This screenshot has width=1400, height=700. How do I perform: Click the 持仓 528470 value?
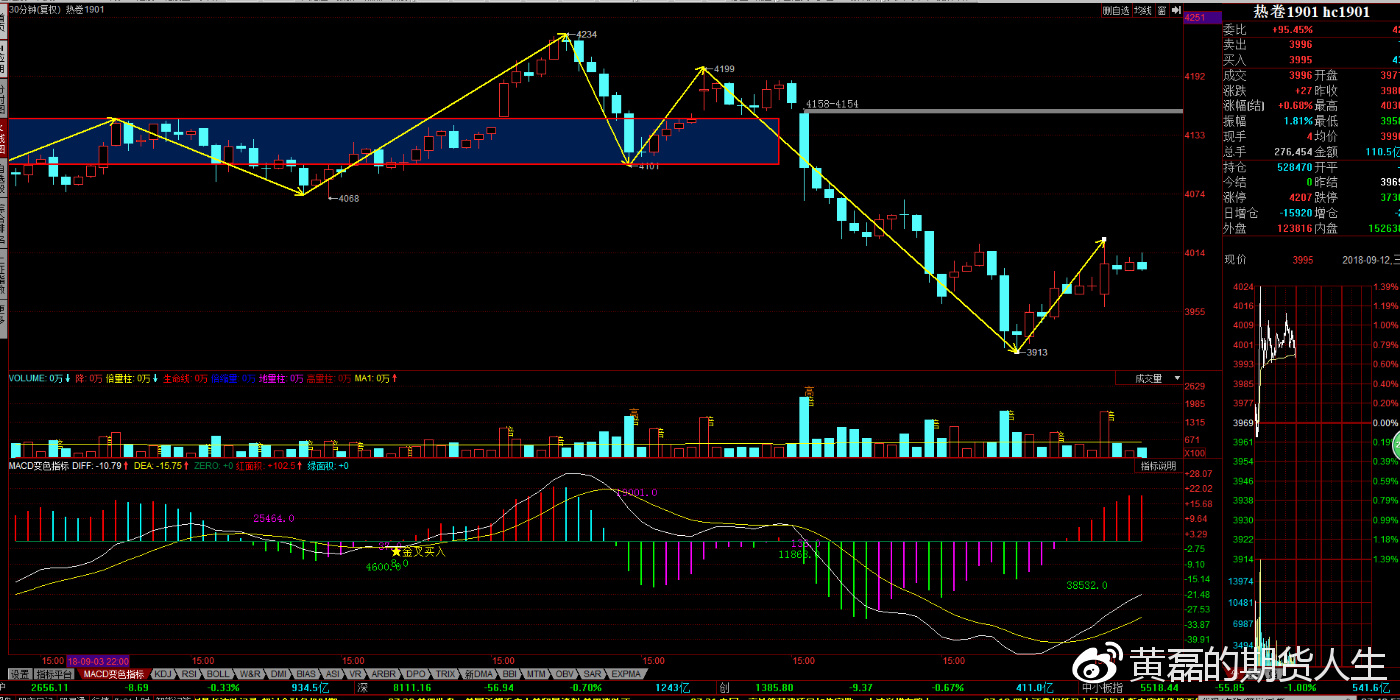[1293, 167]
